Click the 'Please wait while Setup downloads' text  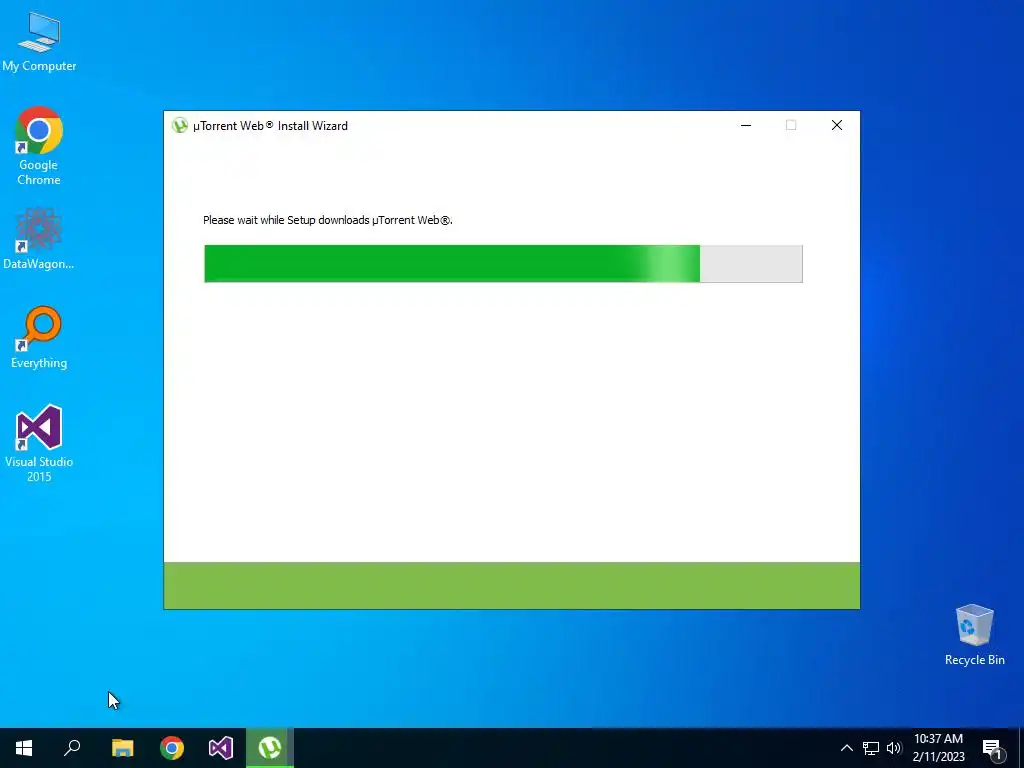tap(328, 220)
